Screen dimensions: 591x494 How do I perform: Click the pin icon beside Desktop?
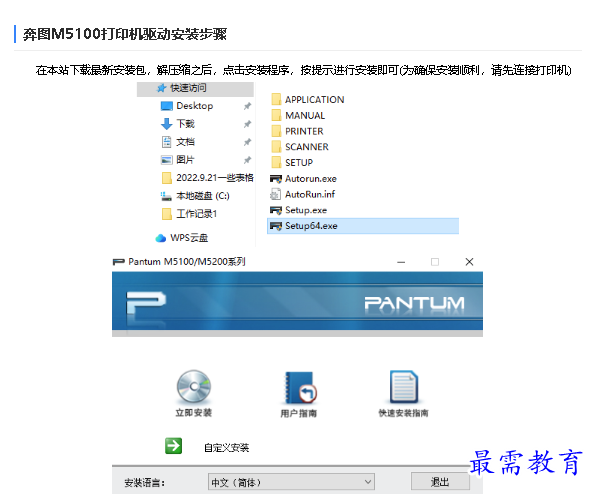[x=247, y=106]
